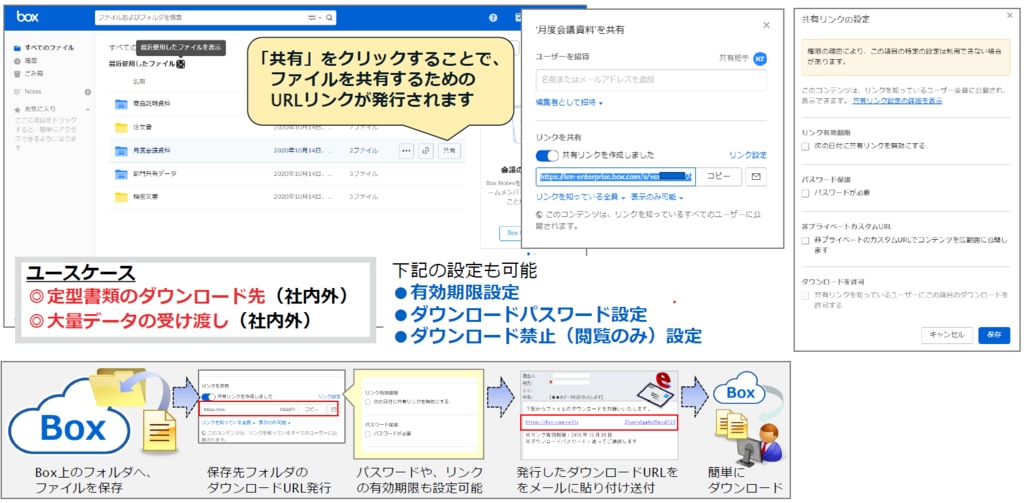
Task: Open the リンクを知っている全員 access dropdown
Action: (581, 197)
